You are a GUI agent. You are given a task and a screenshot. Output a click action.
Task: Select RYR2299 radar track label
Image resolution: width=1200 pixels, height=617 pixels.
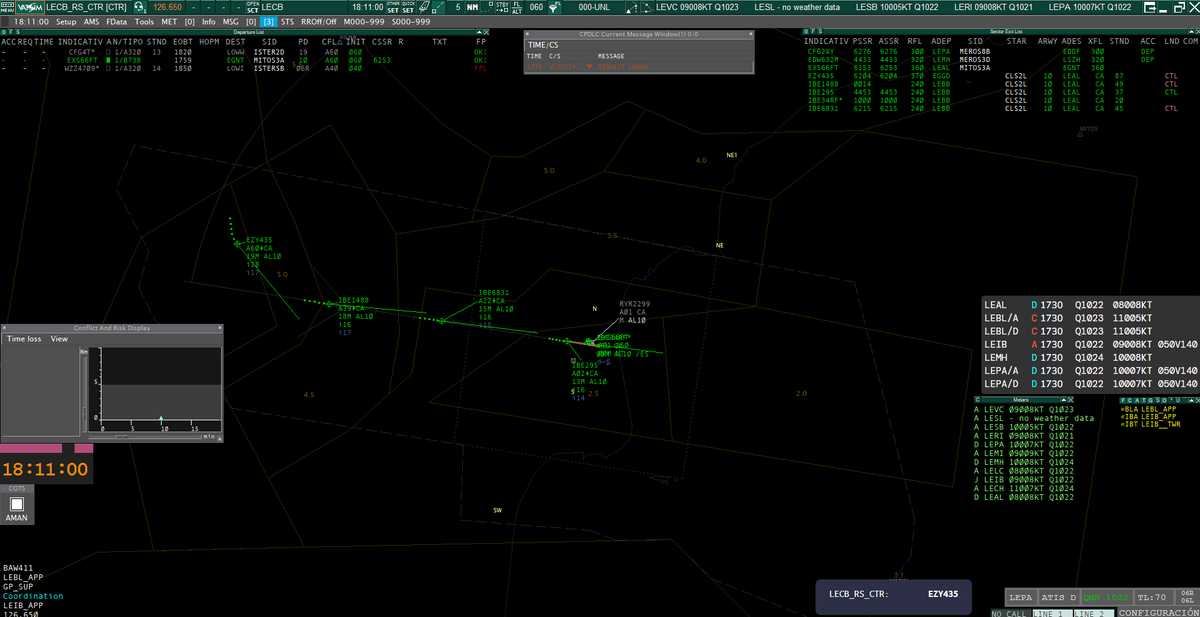click(635, 303)
